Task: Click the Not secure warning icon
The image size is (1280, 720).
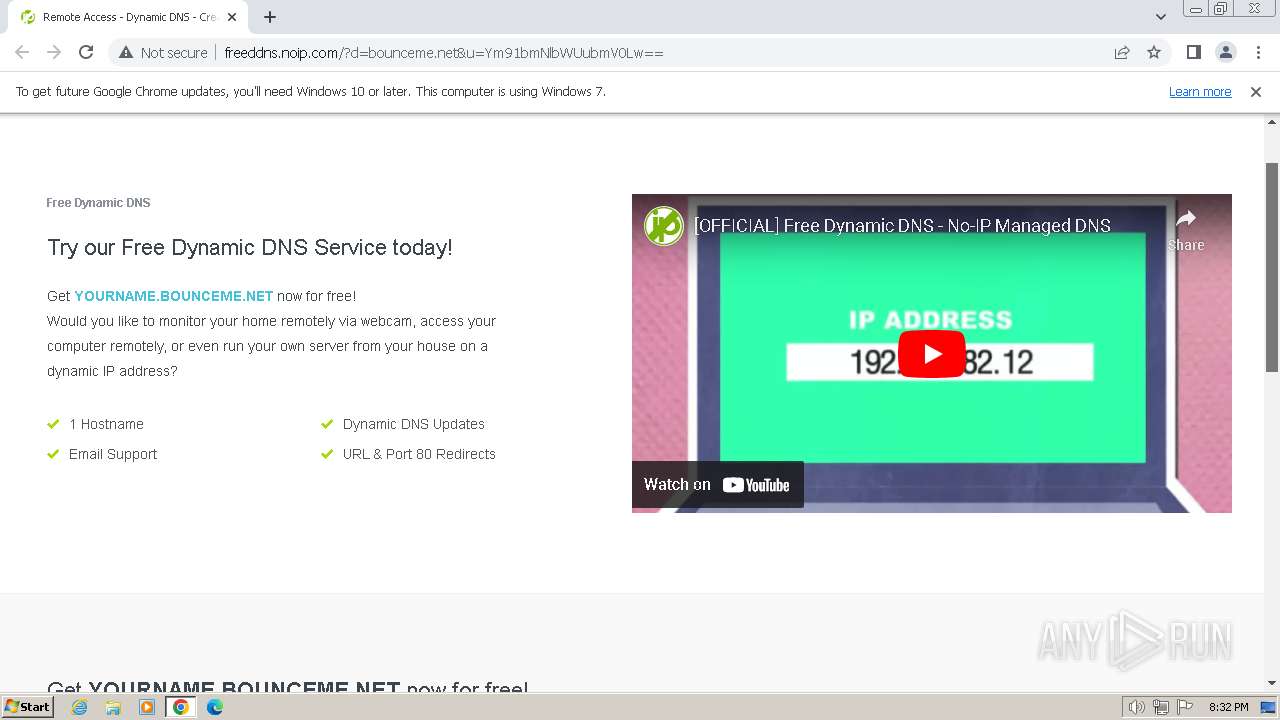Action: click(126, 52)
